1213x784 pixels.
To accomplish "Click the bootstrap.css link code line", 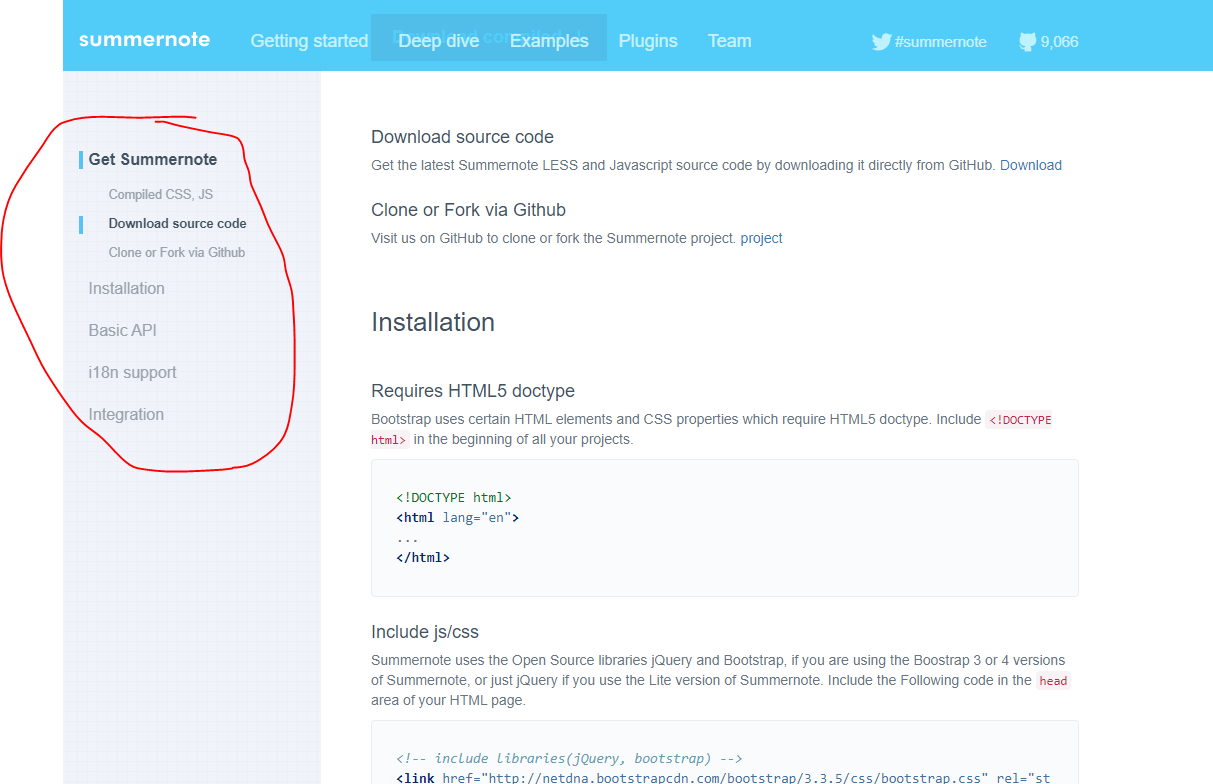I will pyautogui.click(x=723, y=778).
